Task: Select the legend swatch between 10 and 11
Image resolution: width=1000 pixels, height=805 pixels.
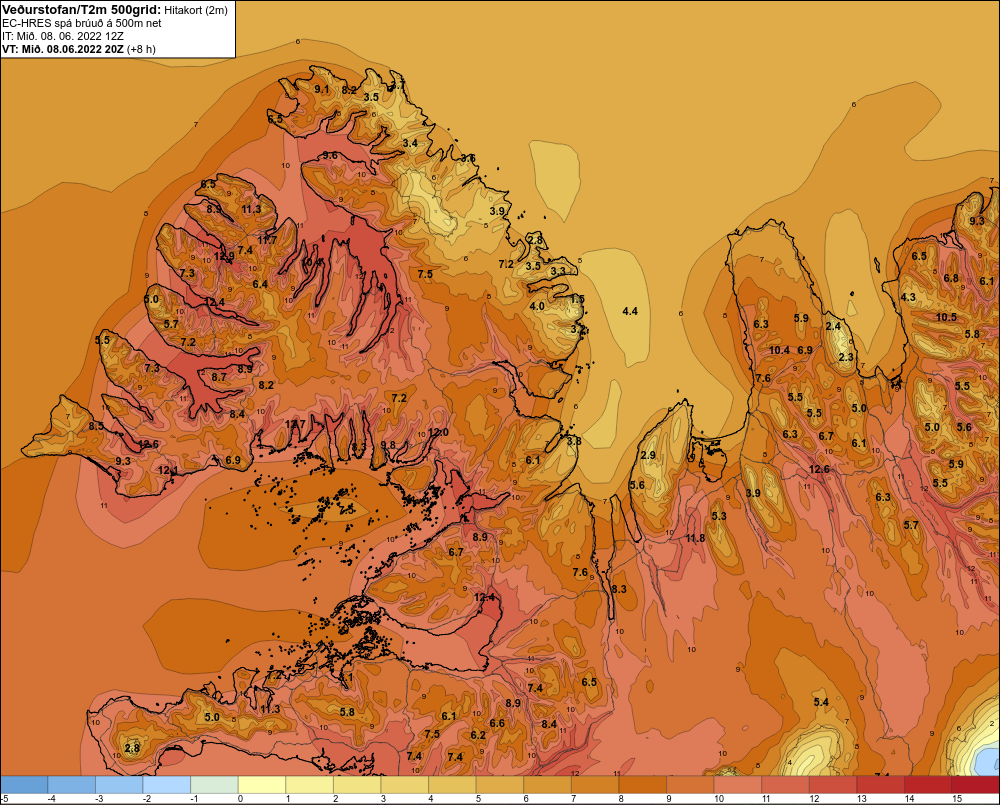Action: pos(738,785)
